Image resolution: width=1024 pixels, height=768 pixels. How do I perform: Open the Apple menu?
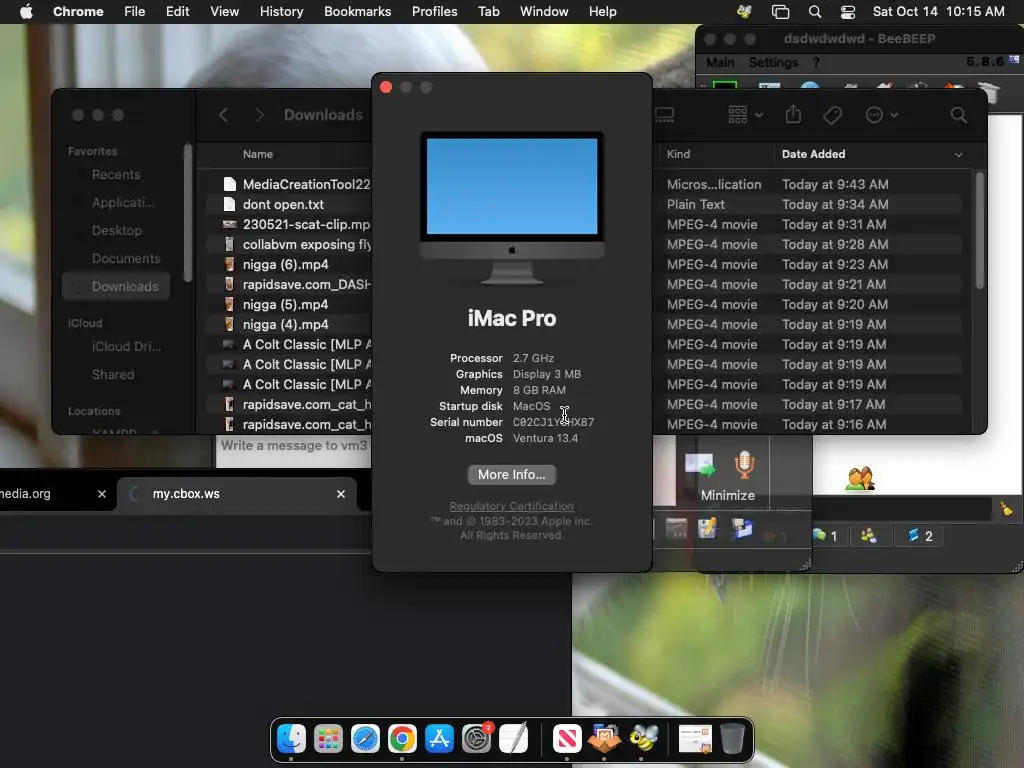26,12
